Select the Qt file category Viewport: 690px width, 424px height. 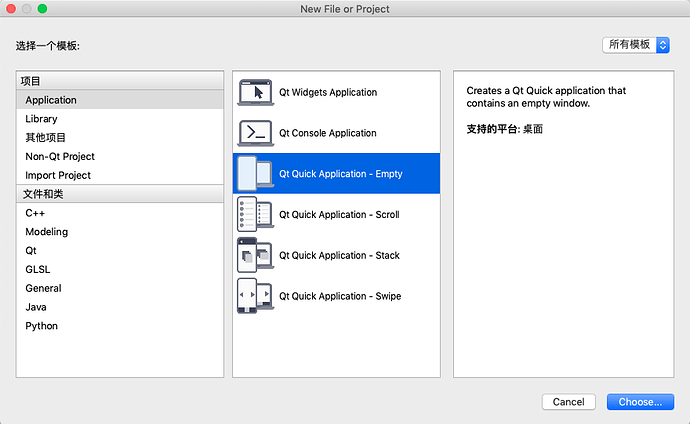[x=120, y=251]
